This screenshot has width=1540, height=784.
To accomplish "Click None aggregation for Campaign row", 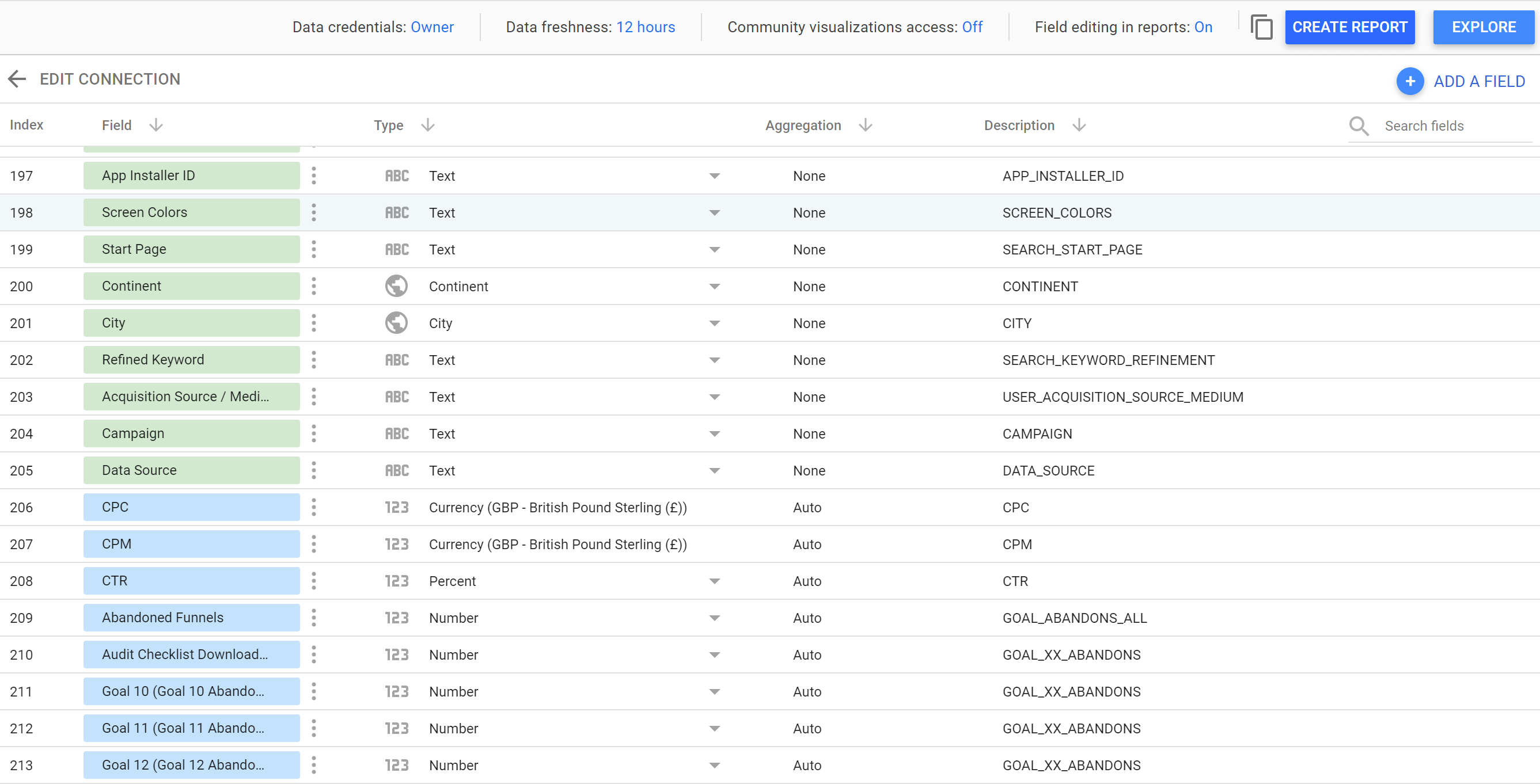I will 809,434.
